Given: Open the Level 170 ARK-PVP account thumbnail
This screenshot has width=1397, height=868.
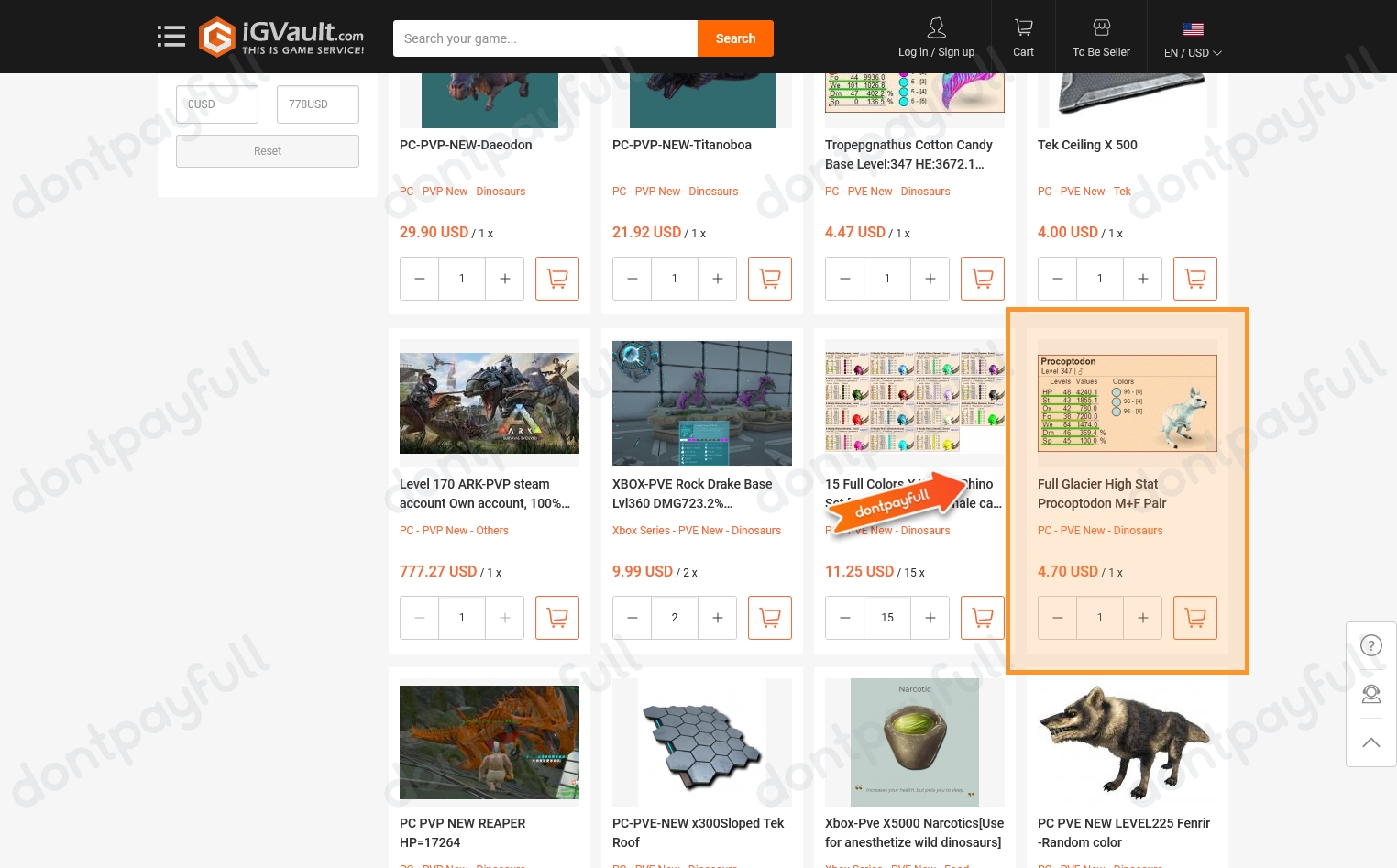Looking at the screenshot, I should click(x=489, y=403).
